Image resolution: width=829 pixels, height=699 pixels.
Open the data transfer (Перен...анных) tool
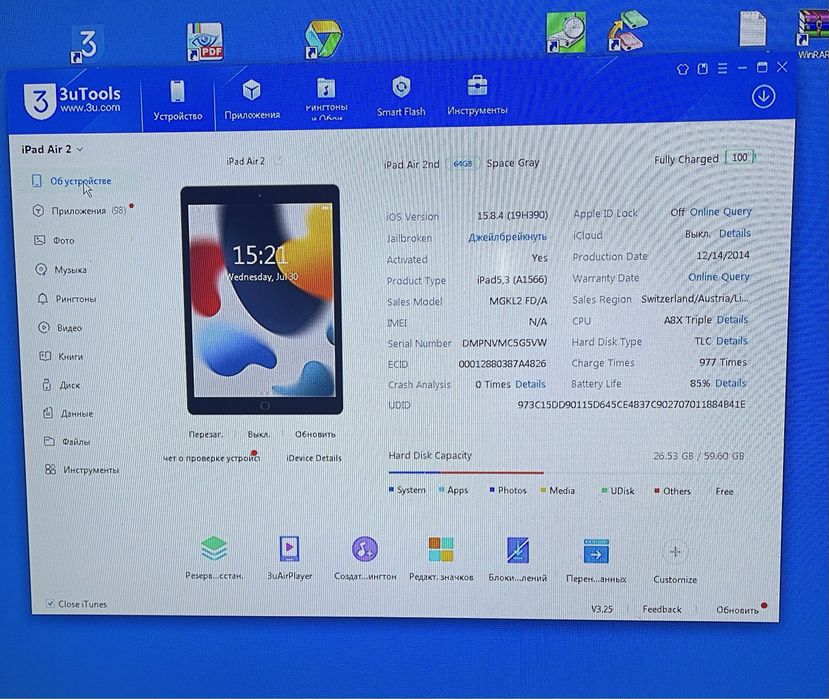(596, 559)
